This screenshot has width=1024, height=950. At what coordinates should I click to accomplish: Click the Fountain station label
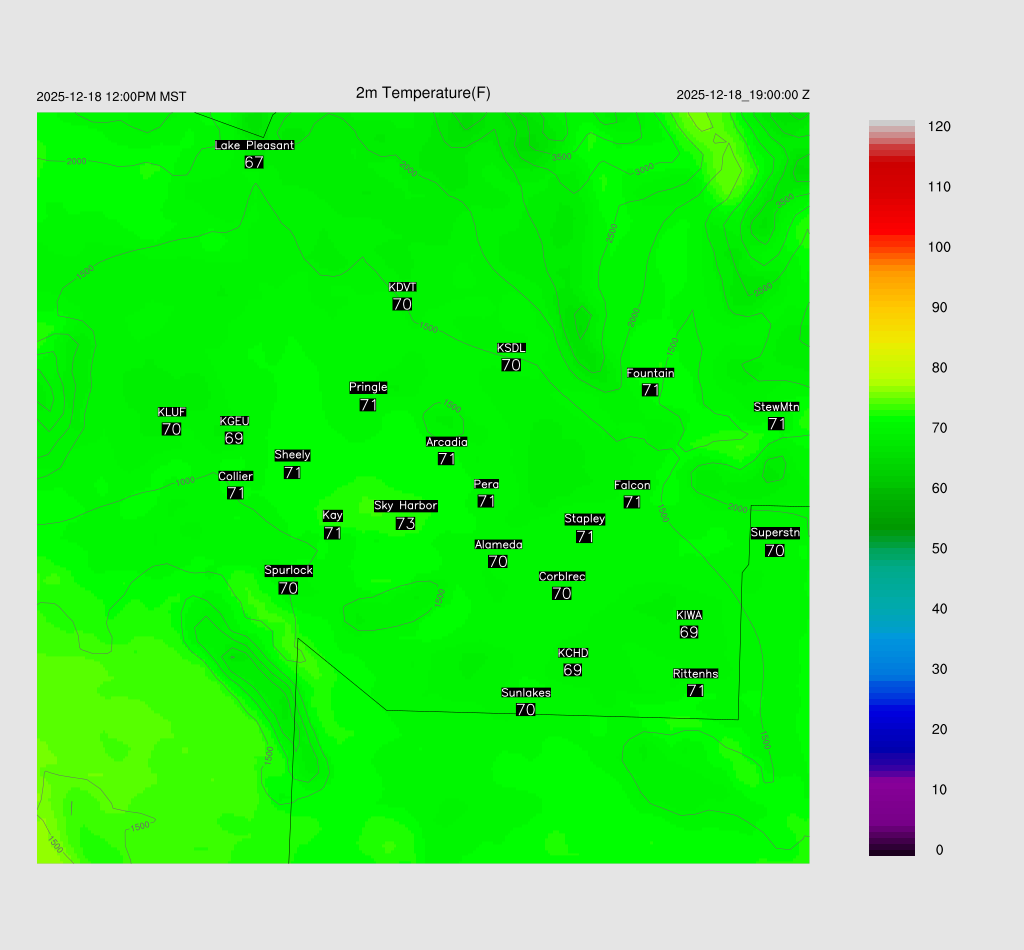(650, 373)
